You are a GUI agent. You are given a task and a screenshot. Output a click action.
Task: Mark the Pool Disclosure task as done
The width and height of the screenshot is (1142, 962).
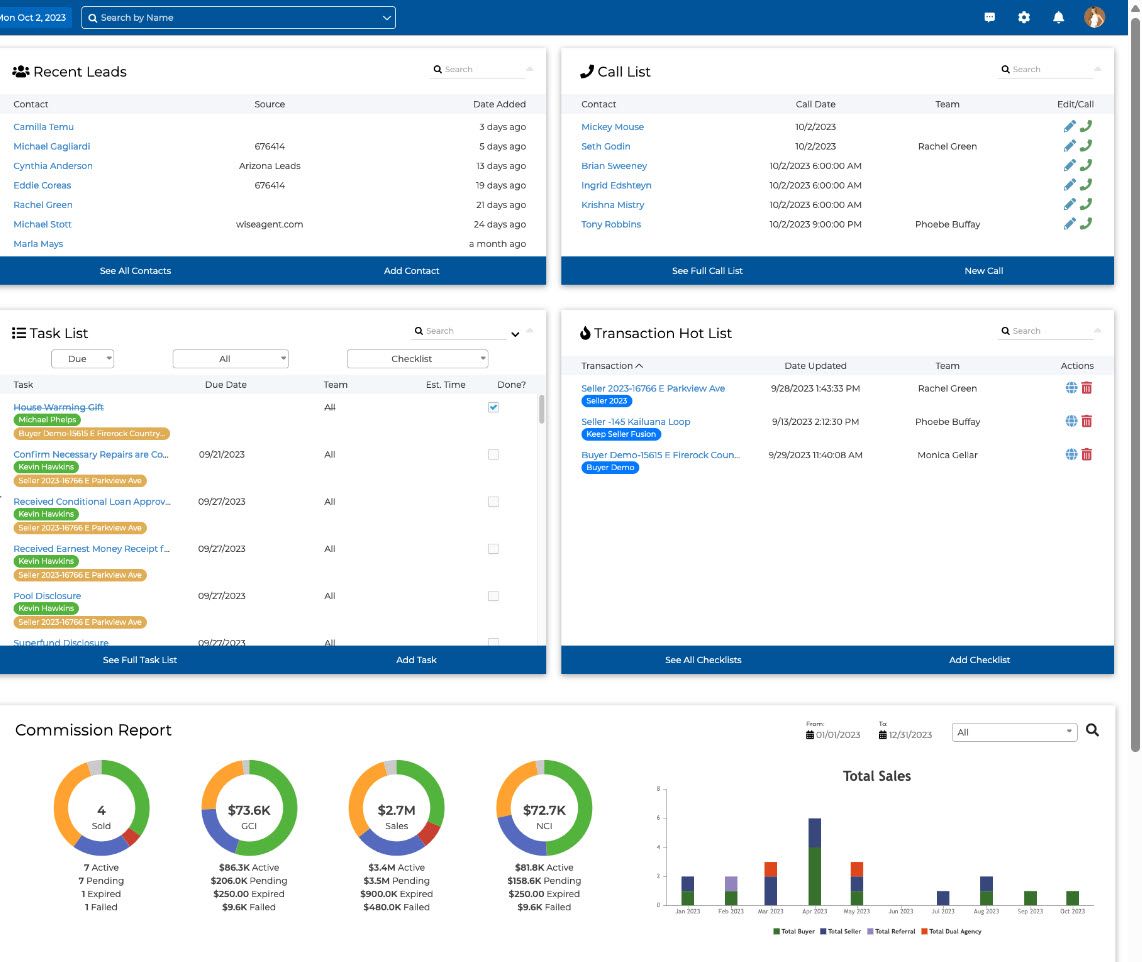[x=492, y=595]
